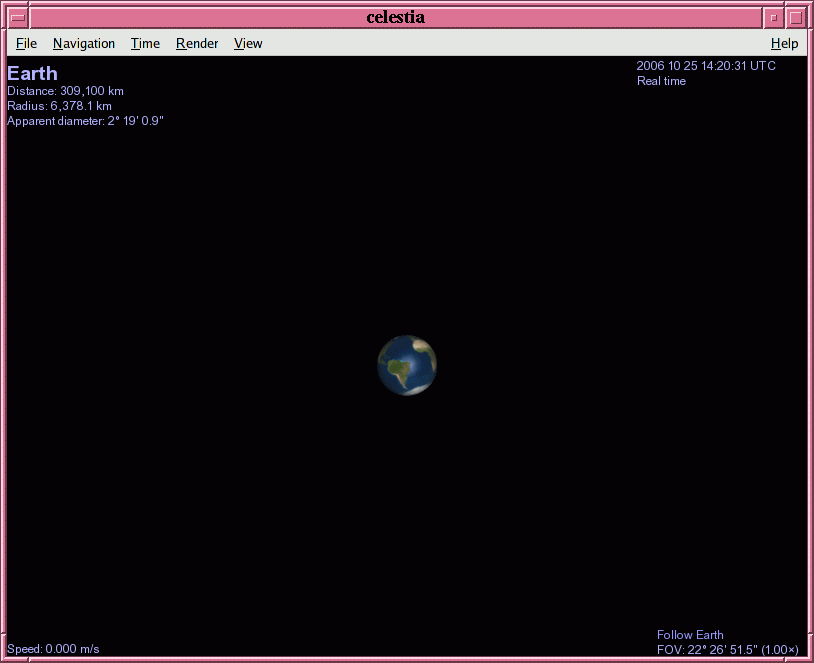Click the FOV readout text
814x663 pixels.
(x=727, y=649)
